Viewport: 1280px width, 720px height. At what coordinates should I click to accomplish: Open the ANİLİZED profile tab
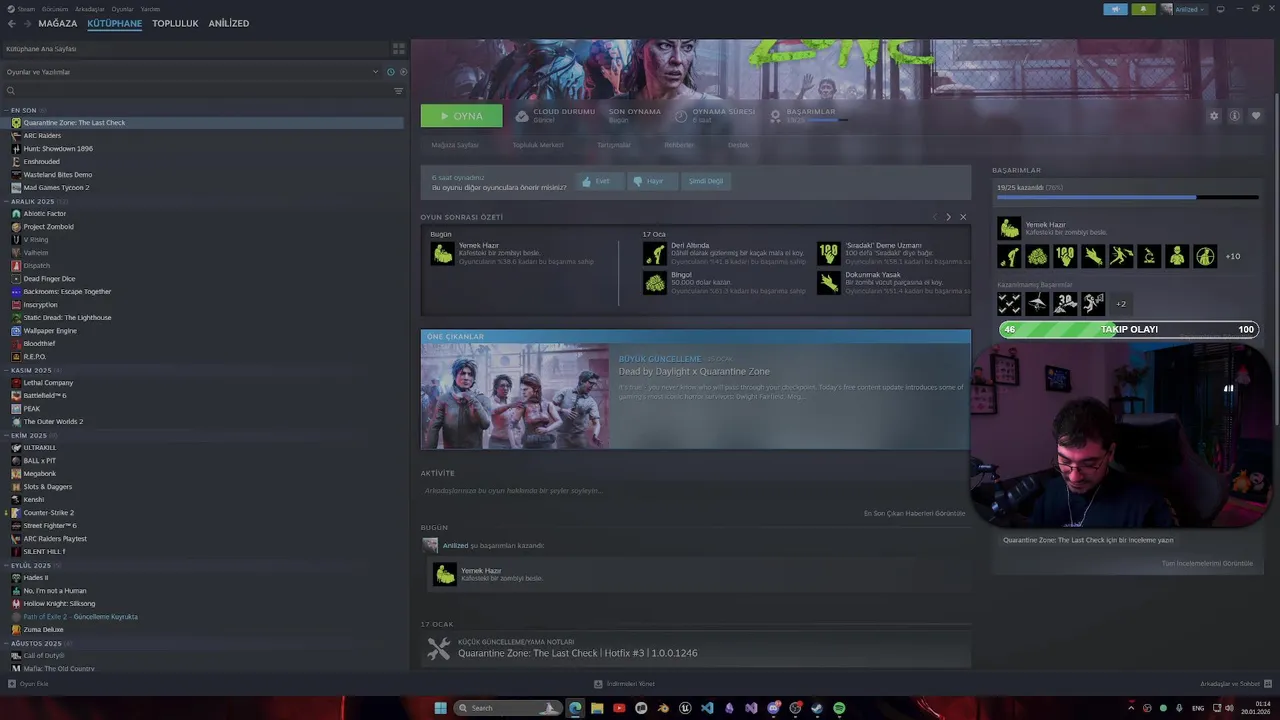tap(229, 23)
